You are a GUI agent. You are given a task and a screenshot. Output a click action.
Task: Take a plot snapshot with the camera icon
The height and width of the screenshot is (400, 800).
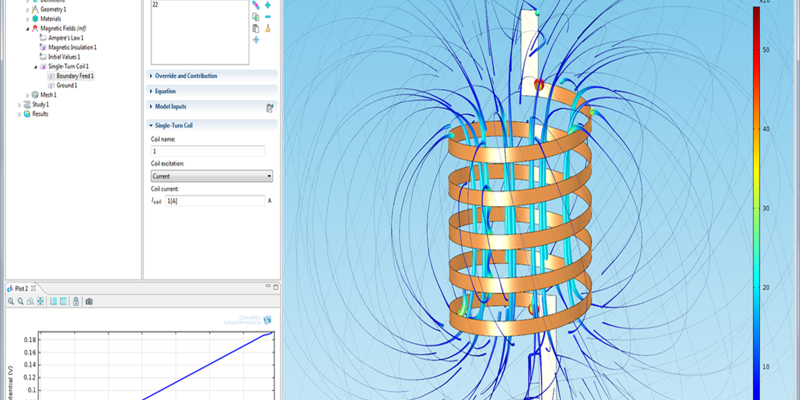[x=89, y=301]
